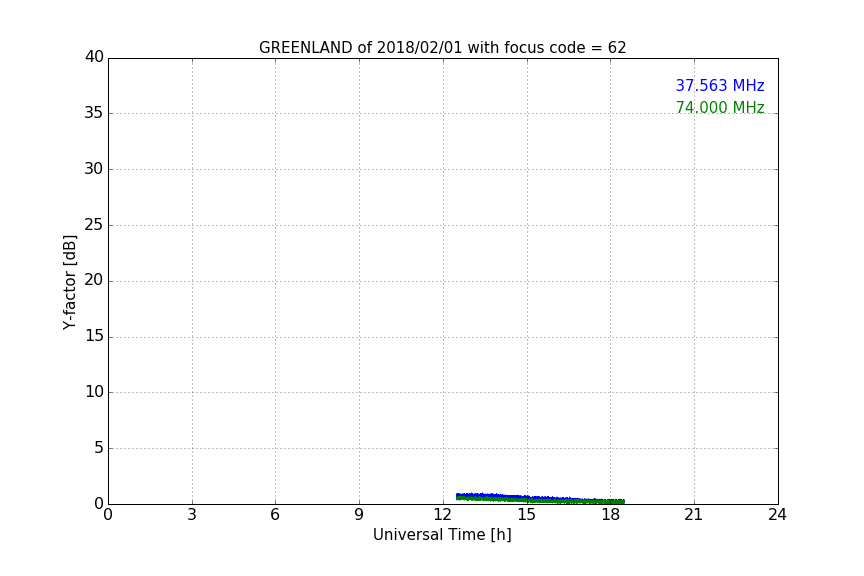Image resolution: width=864 pixels, height=576 pixels.
Task: Click the 'Y-factor [dB]' axis label
Action: [x=69, y=282]
